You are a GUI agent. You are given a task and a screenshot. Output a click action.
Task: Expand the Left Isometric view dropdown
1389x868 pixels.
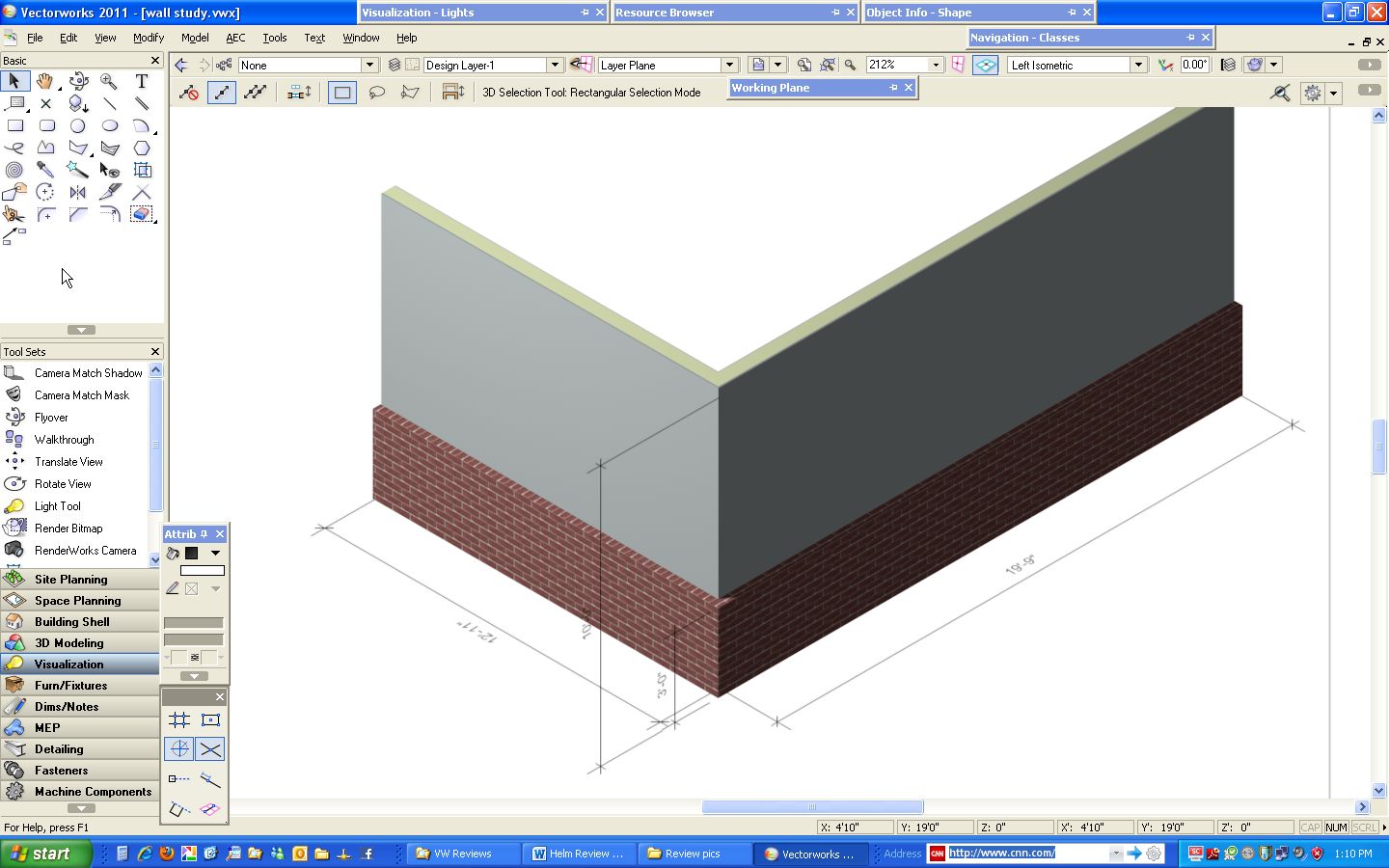tap(1136, 65)
